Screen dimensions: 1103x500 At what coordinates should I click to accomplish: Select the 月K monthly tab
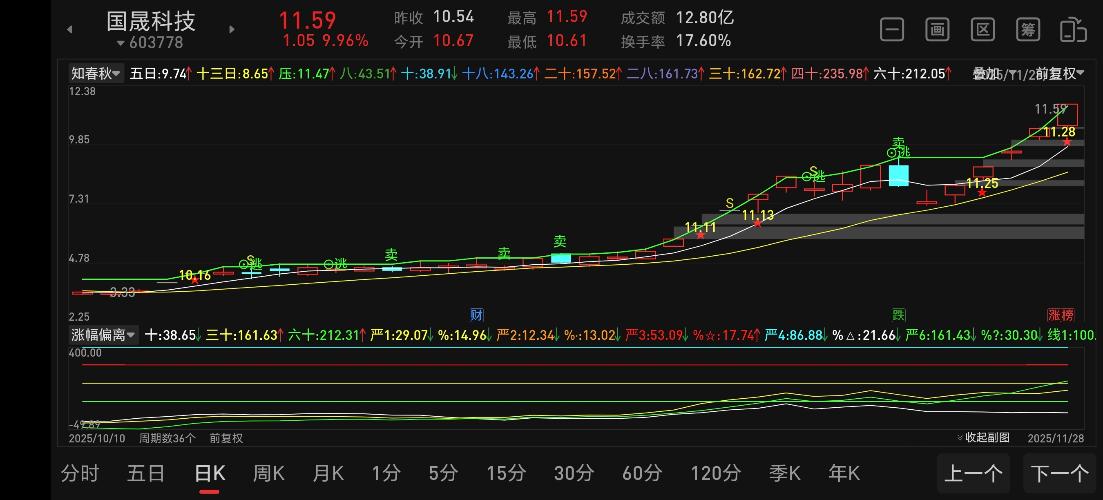[x=328, y=473]
